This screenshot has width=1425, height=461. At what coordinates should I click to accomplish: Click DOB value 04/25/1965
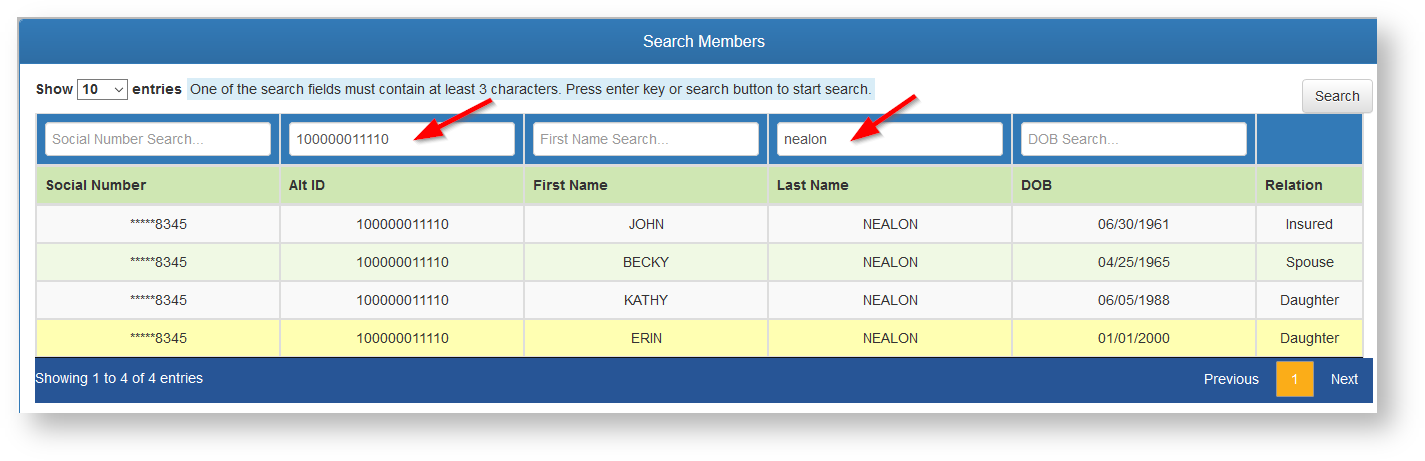(1133, 262)
